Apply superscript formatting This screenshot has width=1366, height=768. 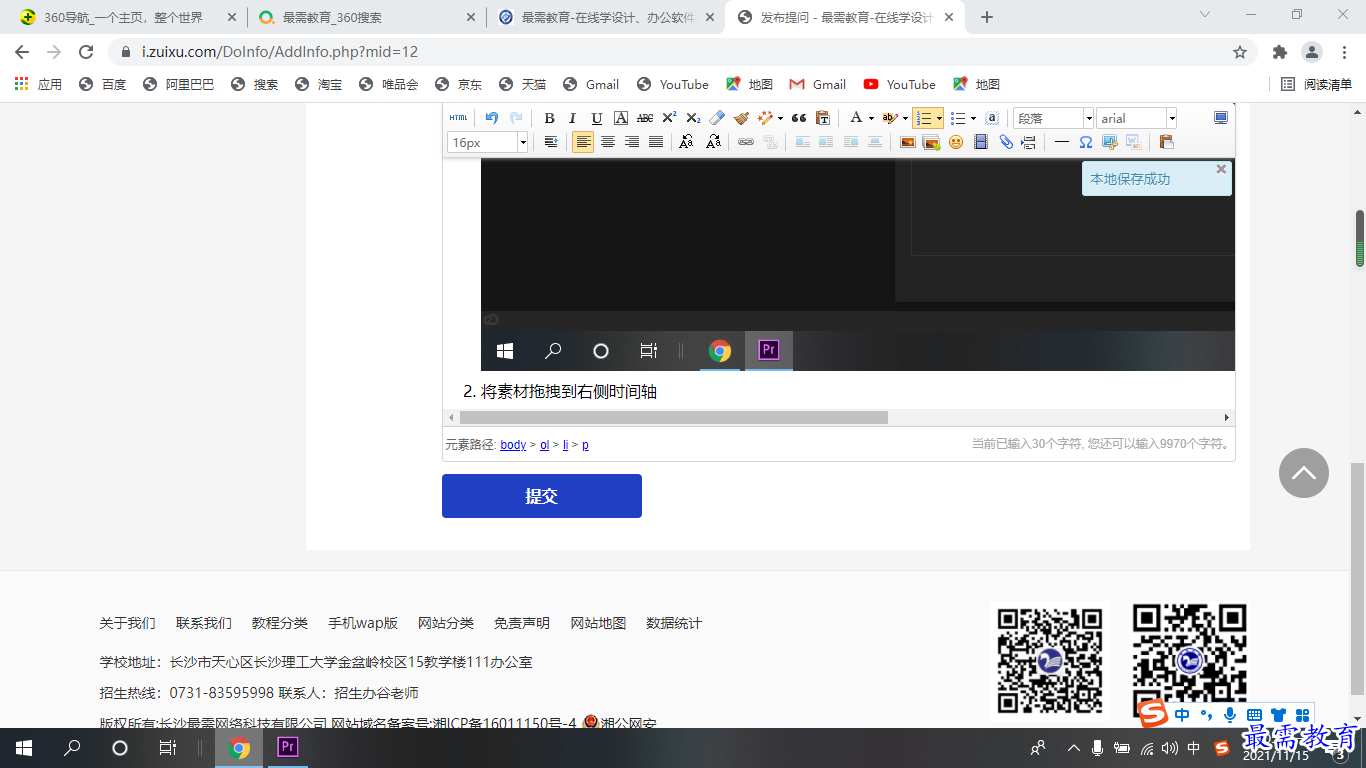point(669,118)
